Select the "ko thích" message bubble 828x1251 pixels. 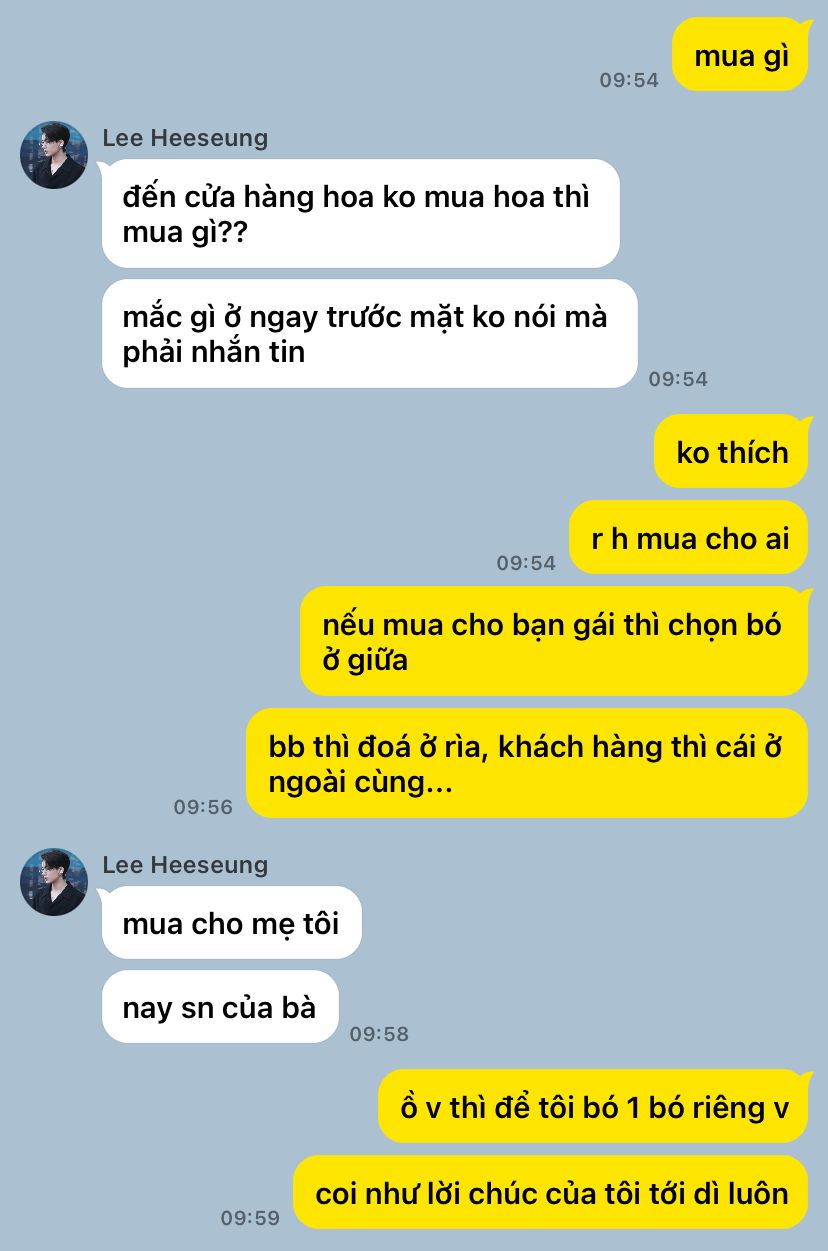731,451
